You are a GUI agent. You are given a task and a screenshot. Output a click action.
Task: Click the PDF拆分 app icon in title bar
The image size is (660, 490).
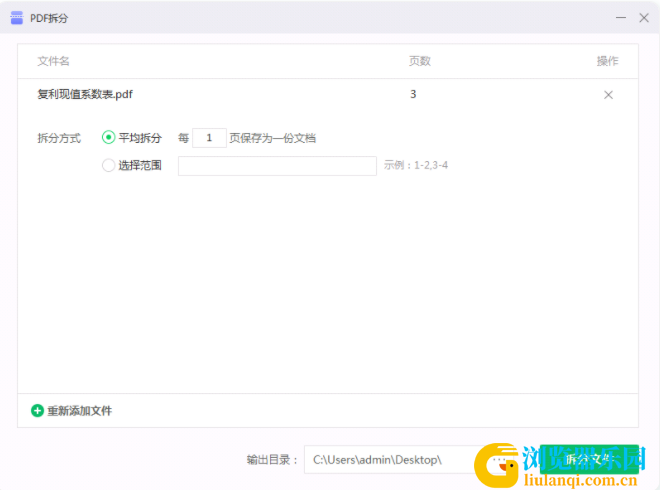(17, 18)
